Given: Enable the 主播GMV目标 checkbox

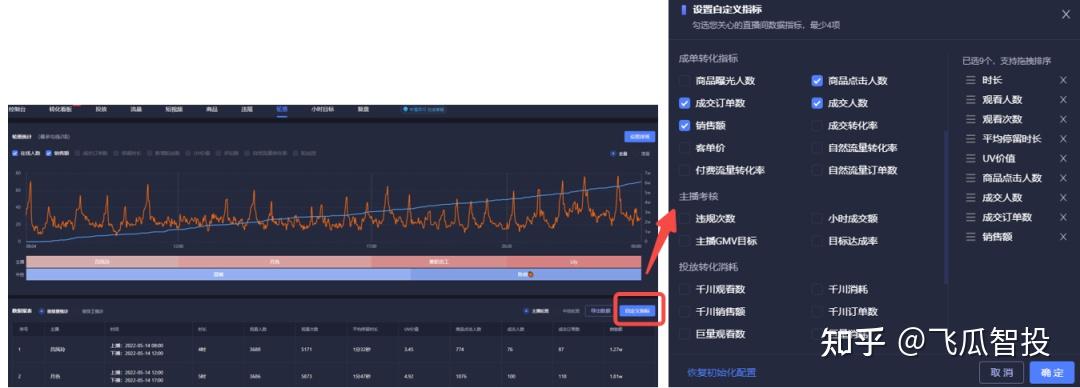Looking at the screenshot, I should point(684,241).
